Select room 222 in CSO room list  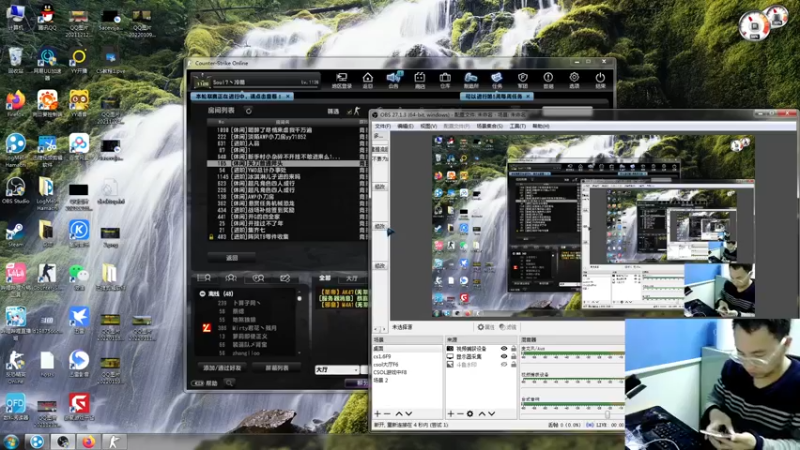287,137
